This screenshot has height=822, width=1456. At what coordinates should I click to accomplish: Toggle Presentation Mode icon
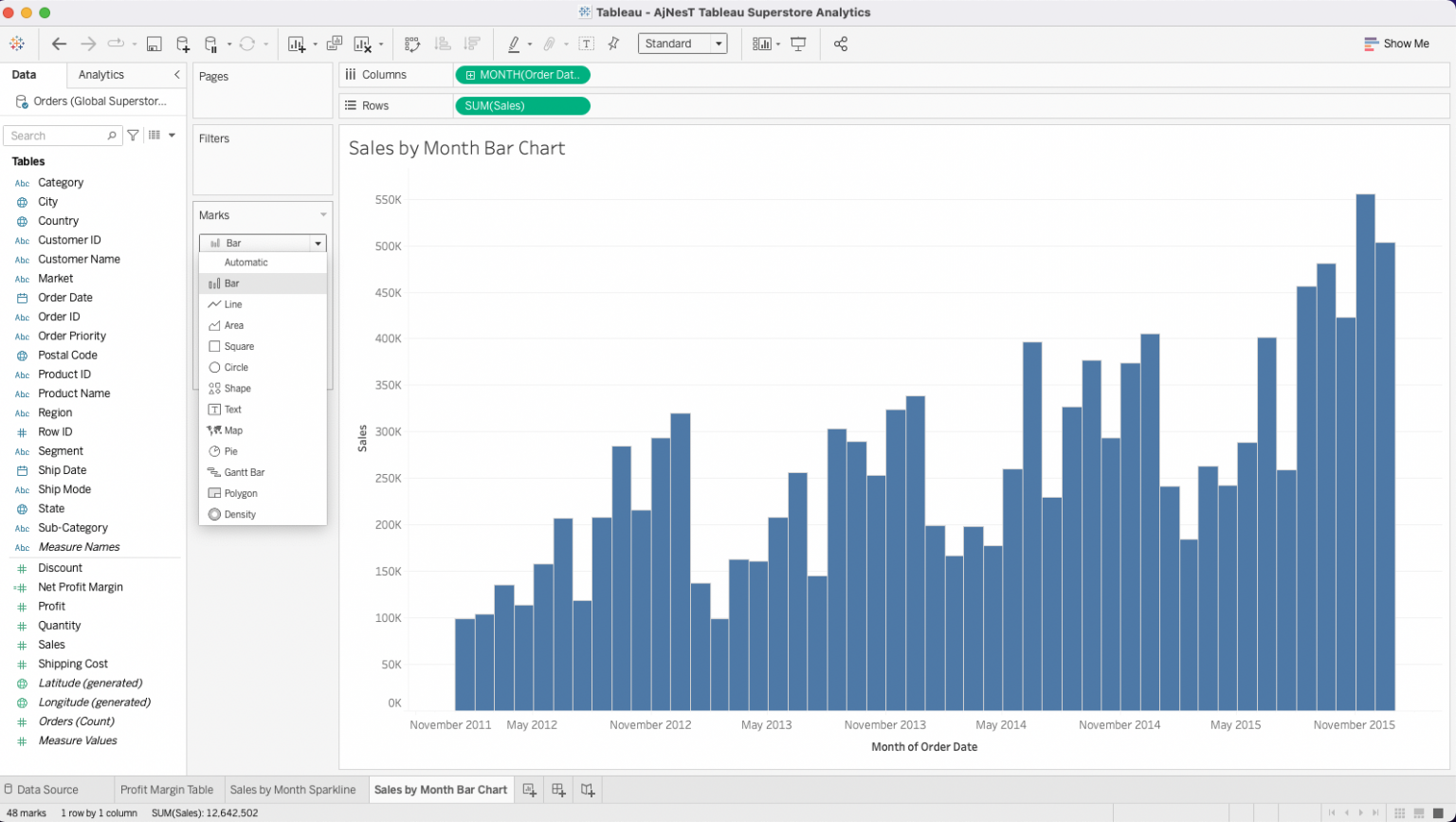click(798, 44)
